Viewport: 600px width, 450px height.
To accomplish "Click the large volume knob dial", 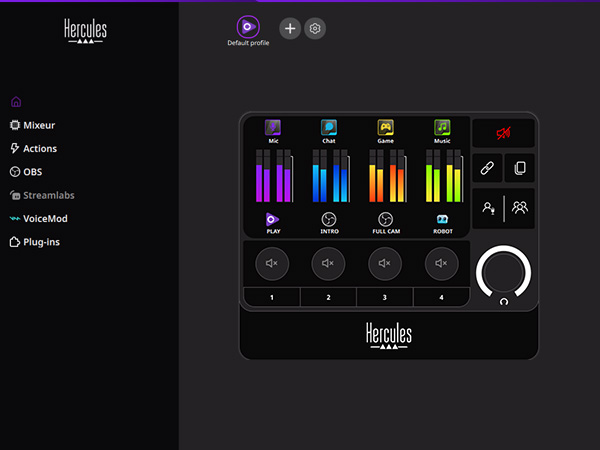I will (x=504, y=271).
